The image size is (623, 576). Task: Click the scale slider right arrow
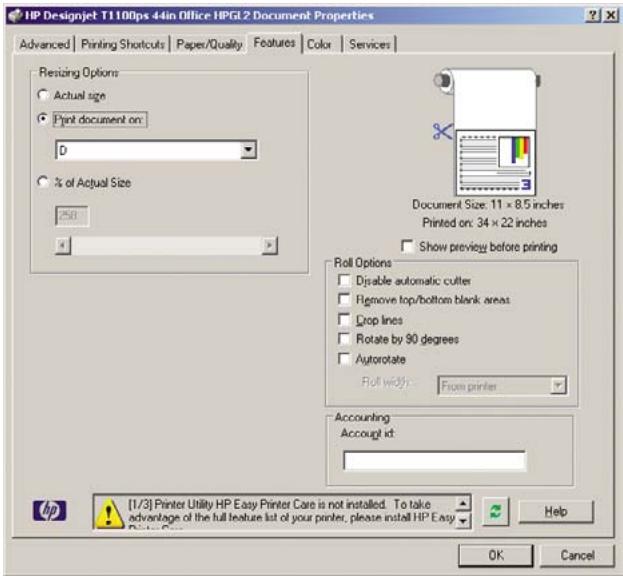coord(270,245)
